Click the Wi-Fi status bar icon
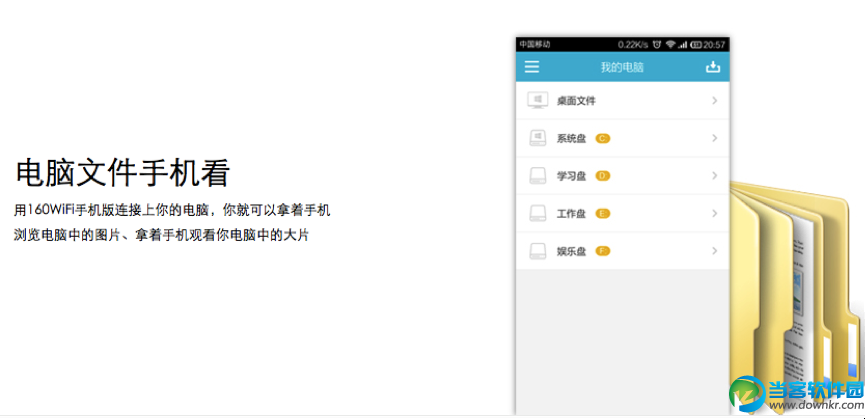Viewport: 865px width, 419px height. pos(670,45)
